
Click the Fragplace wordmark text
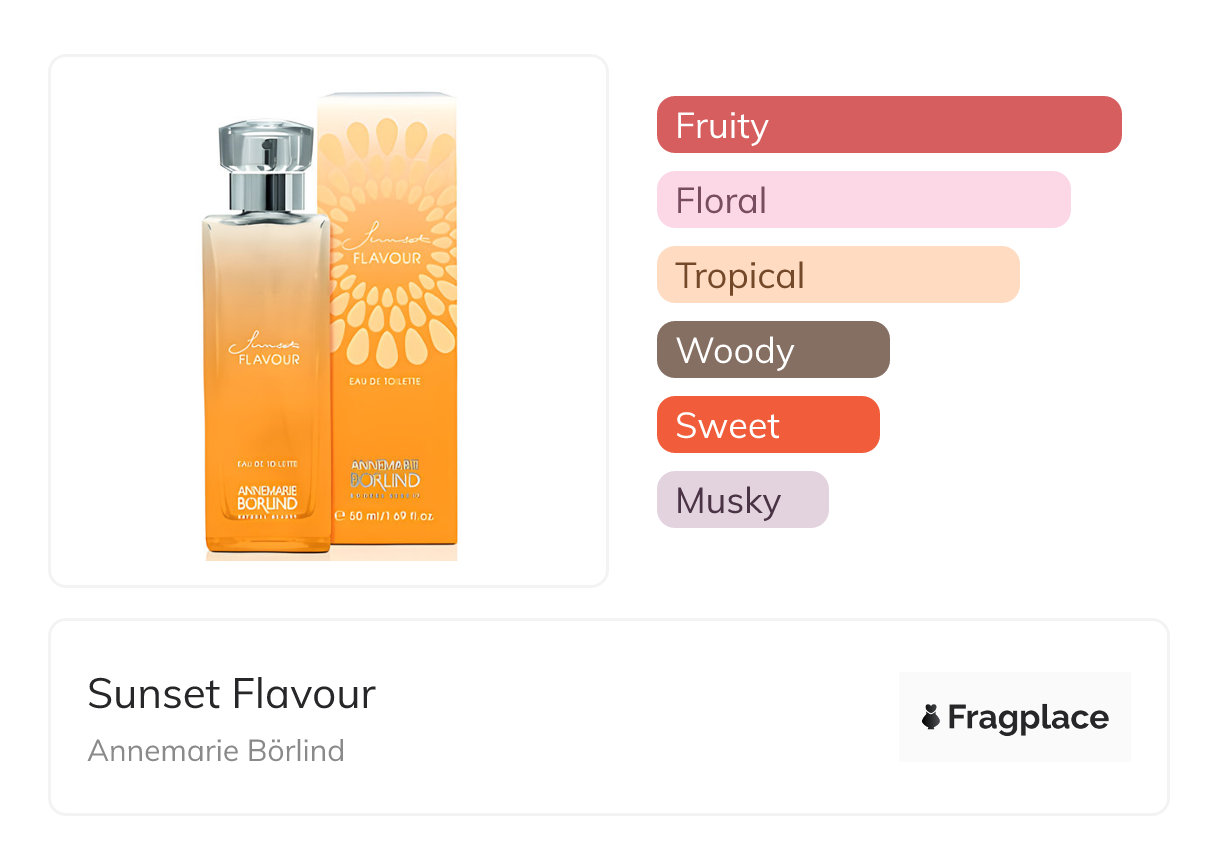(x=1028, y=717)
